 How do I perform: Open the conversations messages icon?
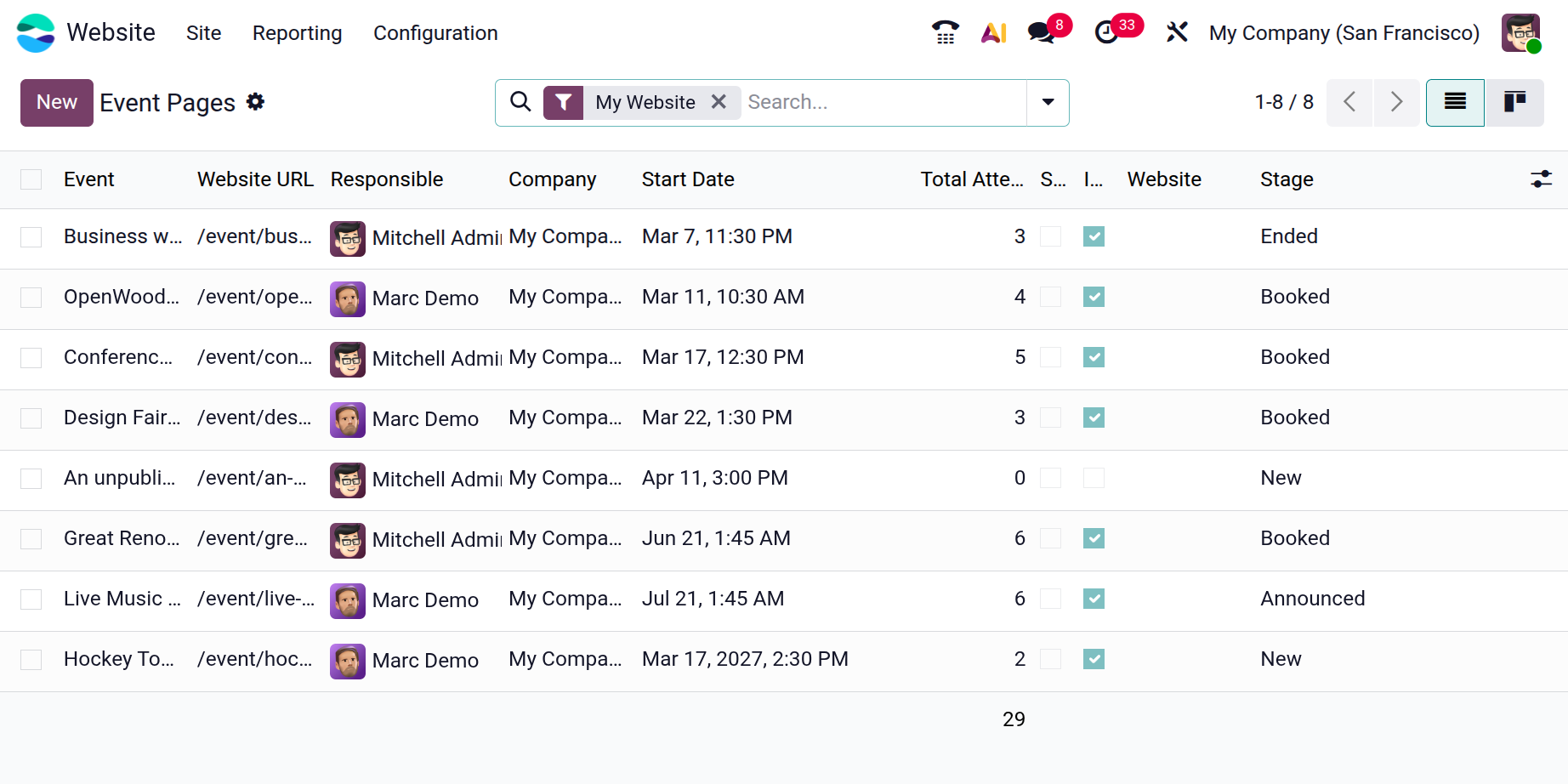tap(1041, 32)
